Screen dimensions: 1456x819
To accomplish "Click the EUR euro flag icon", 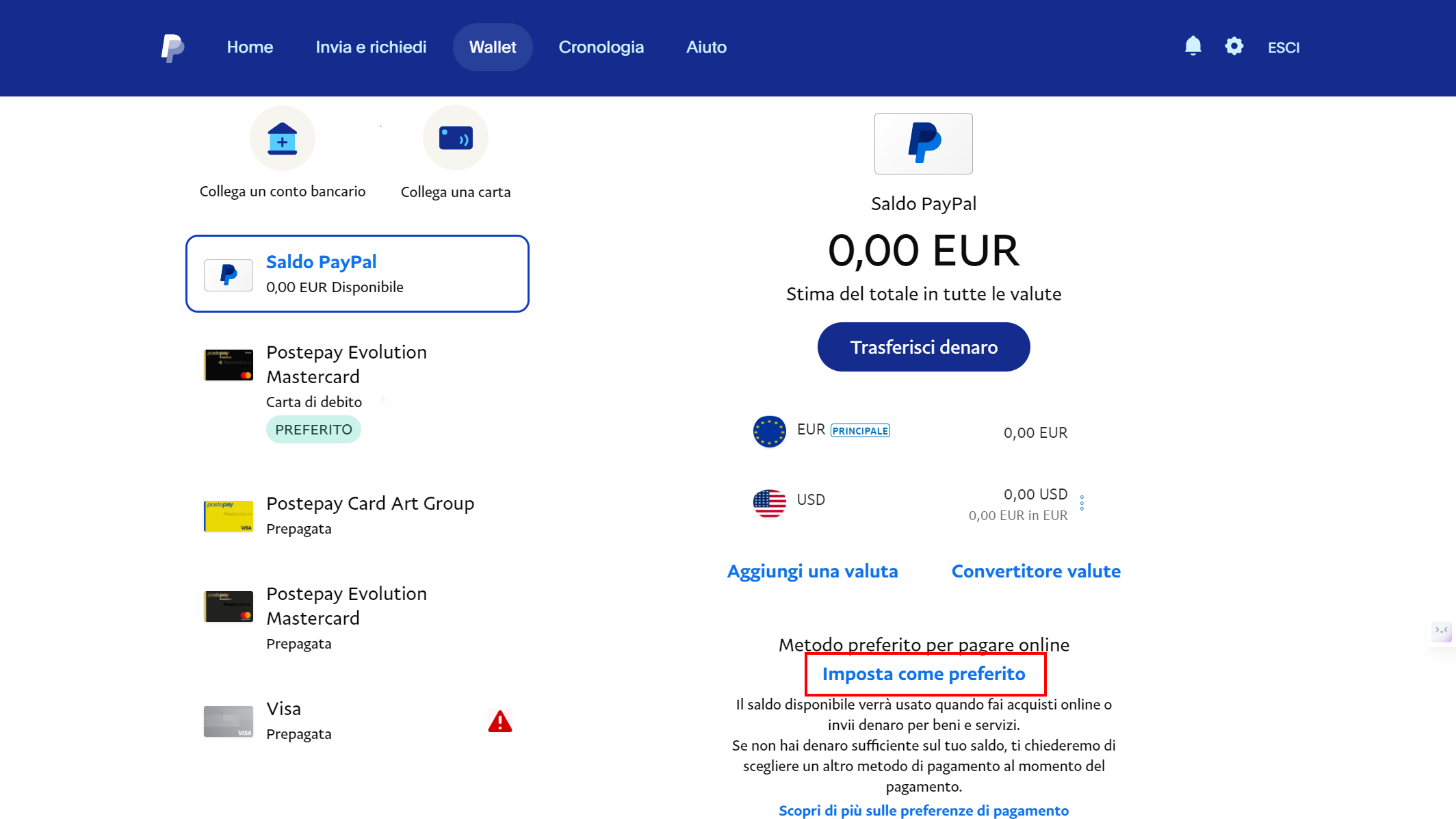I will point(768,432).
